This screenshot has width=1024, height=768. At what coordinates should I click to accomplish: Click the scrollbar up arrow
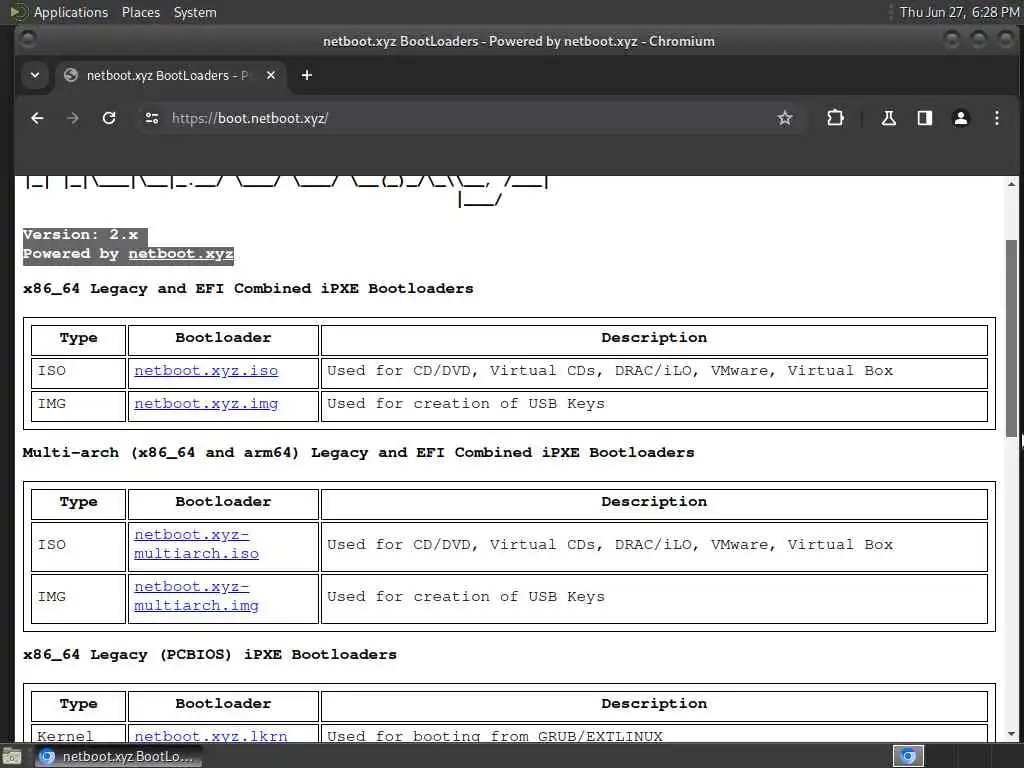click(x=1011, y=184)
